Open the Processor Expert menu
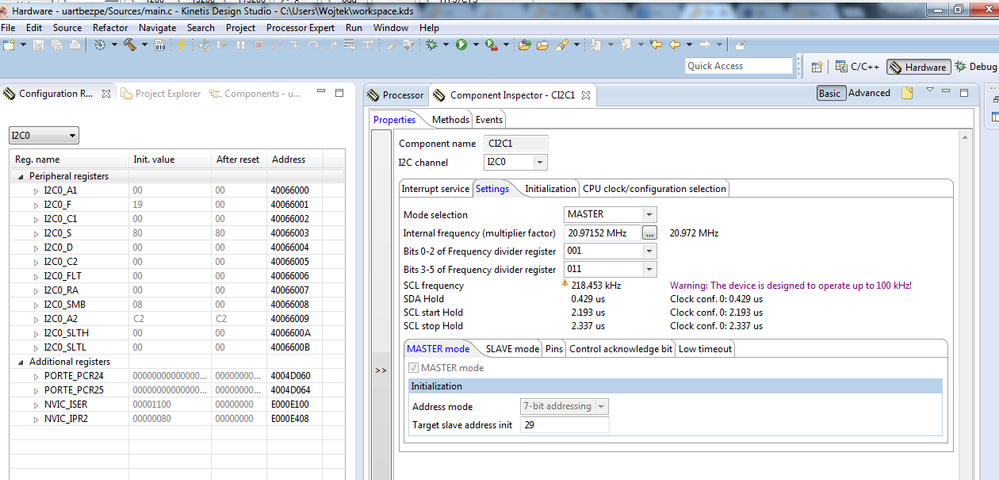The height and width of the screenshot is (480, 999). 300,28
